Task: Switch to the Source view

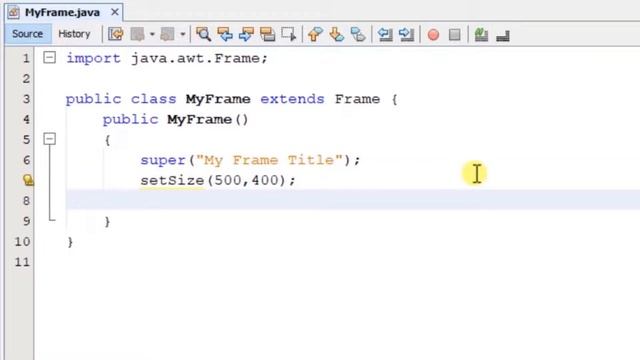Action: coord(27,34)
